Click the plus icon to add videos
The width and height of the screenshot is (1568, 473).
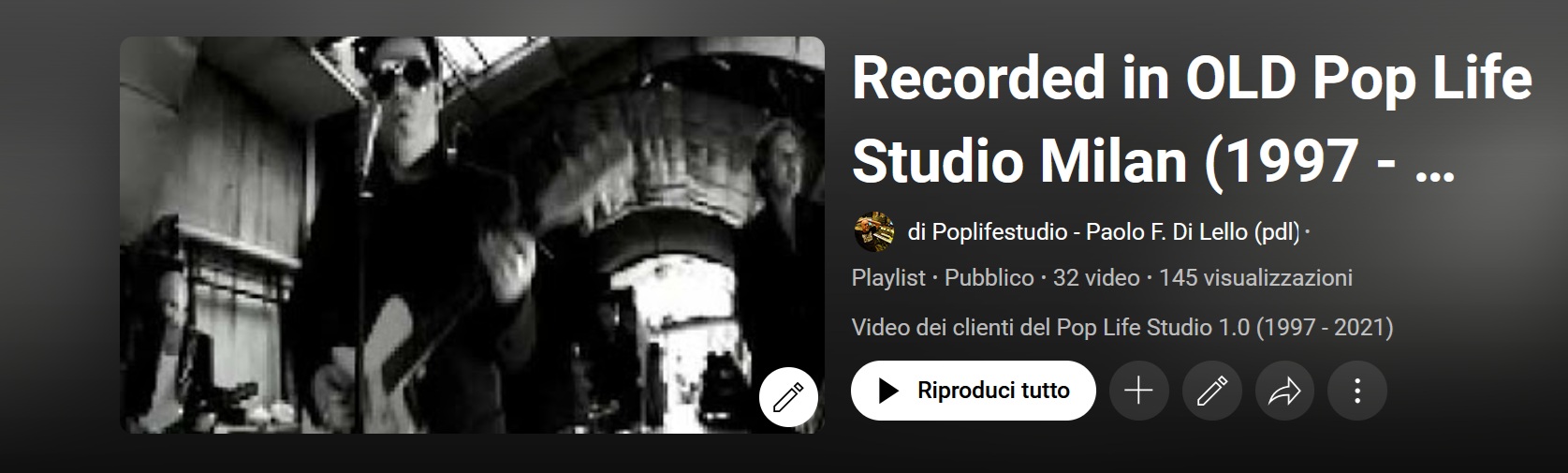(1138, 391)
